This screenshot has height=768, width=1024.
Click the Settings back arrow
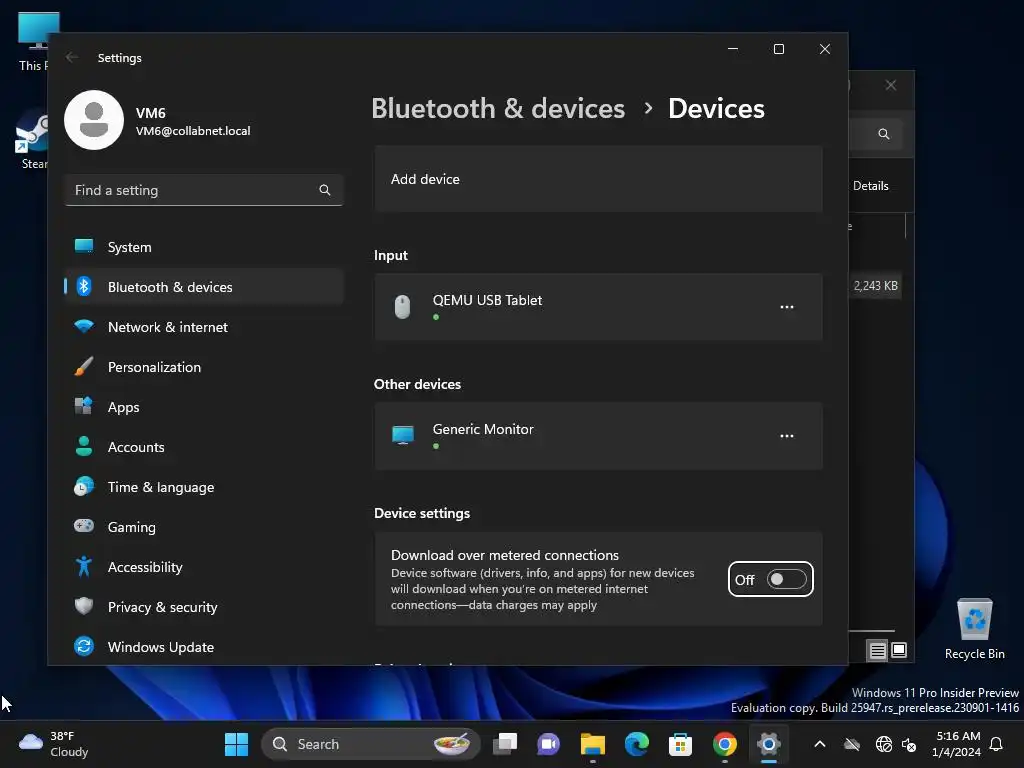tap(72, 57)
